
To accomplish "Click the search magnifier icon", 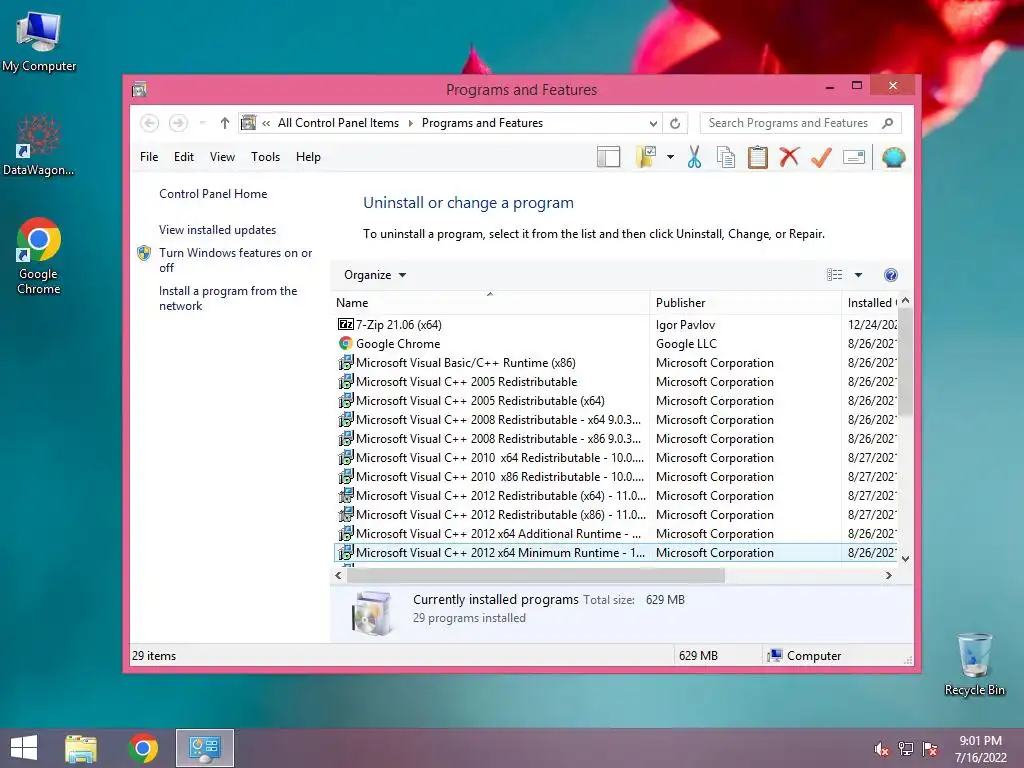I will pos(888,123).
